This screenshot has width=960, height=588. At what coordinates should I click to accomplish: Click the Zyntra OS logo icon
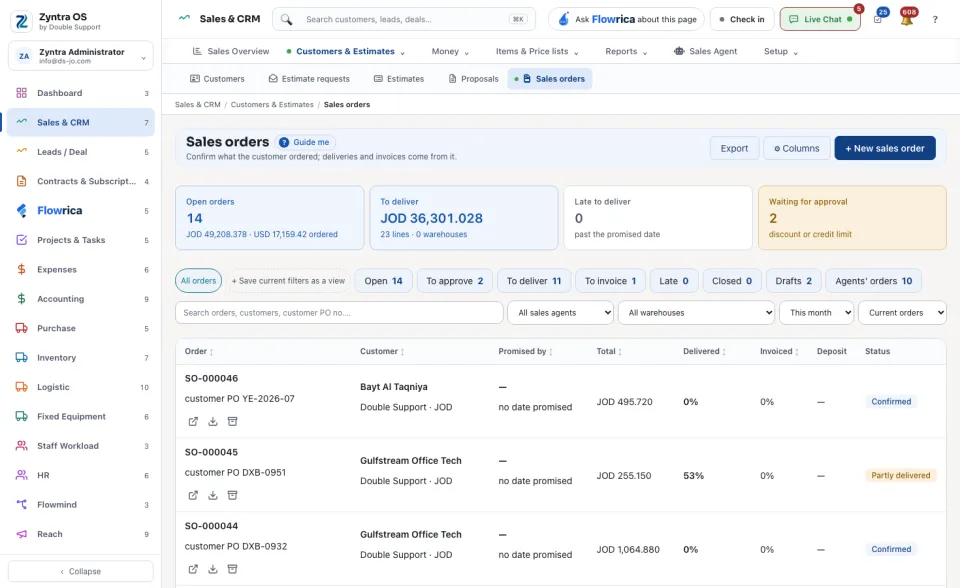point(21,21)
